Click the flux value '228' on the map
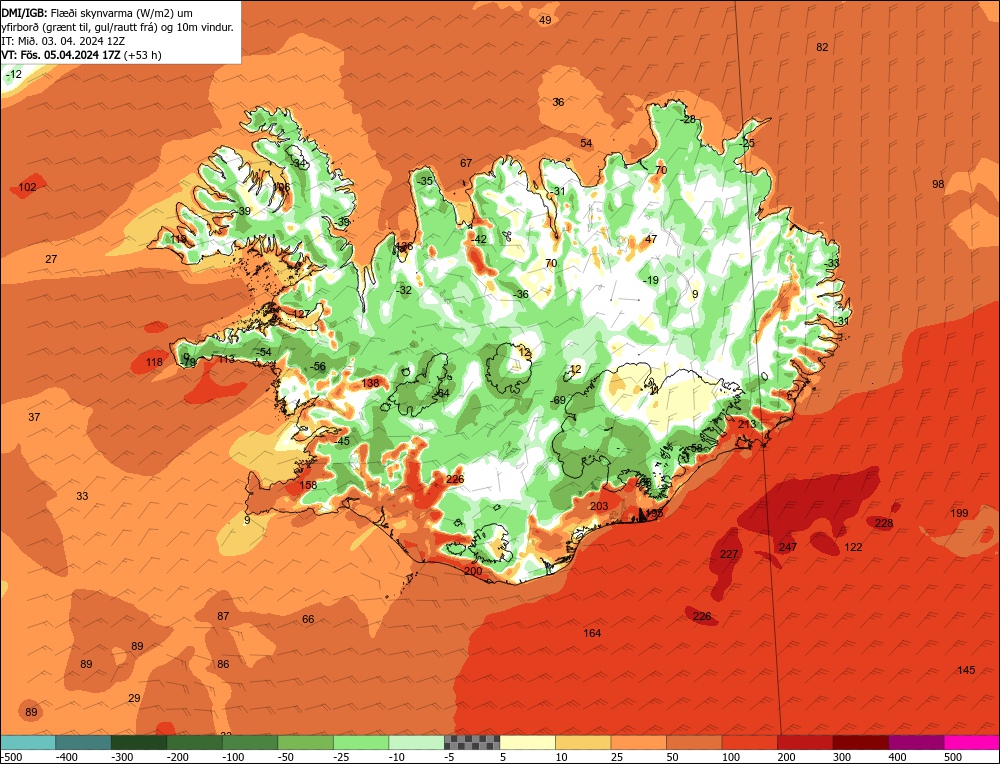Viewport: 1000px width, 764px height. (x=884, y=524)
